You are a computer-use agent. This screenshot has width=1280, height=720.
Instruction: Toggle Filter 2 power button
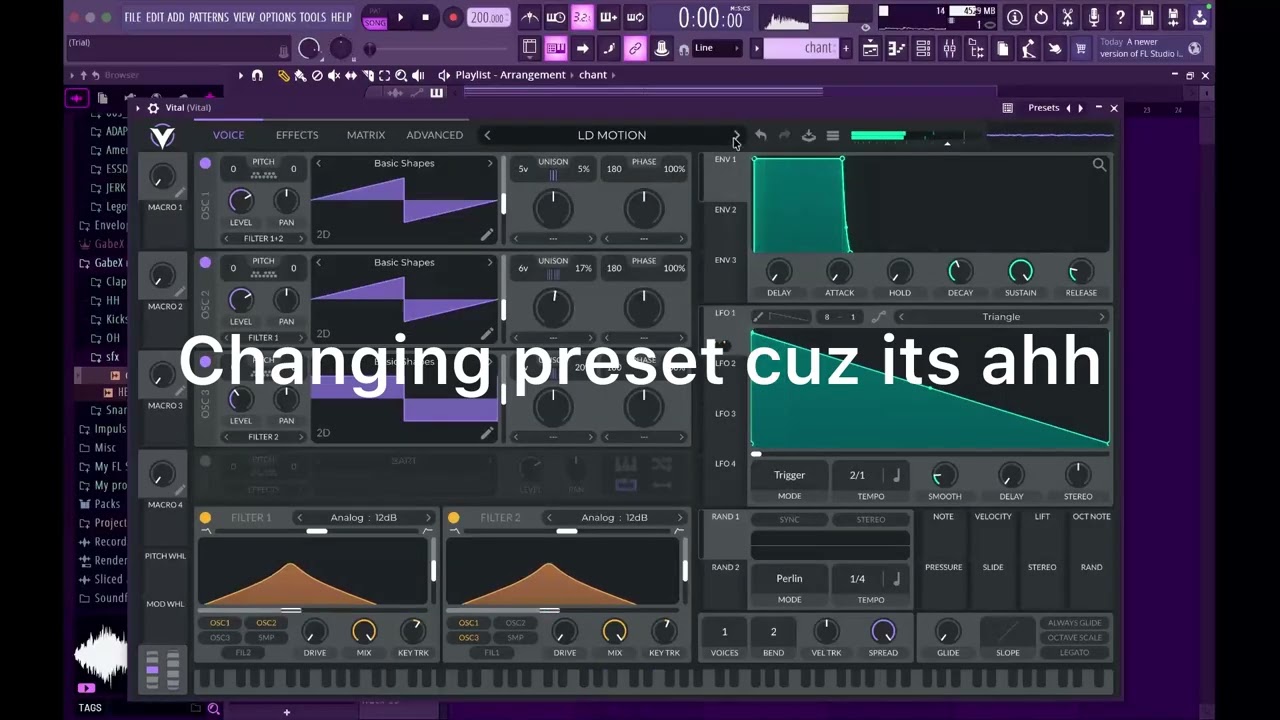point(454,517)
